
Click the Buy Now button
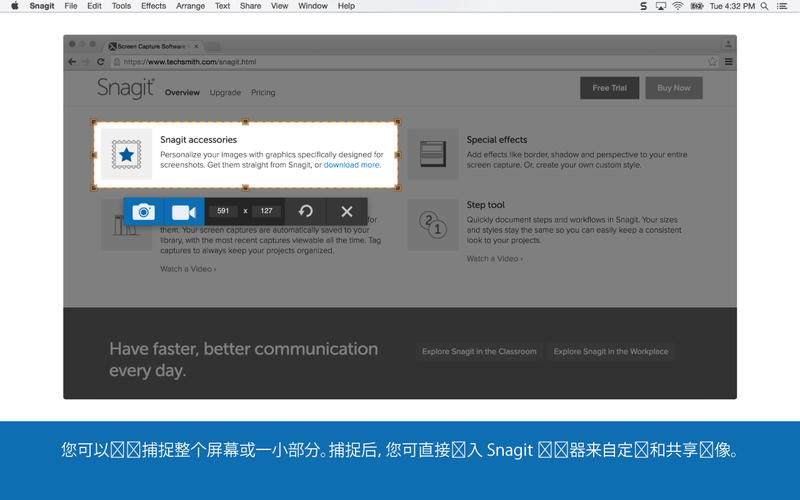(673, 88)
